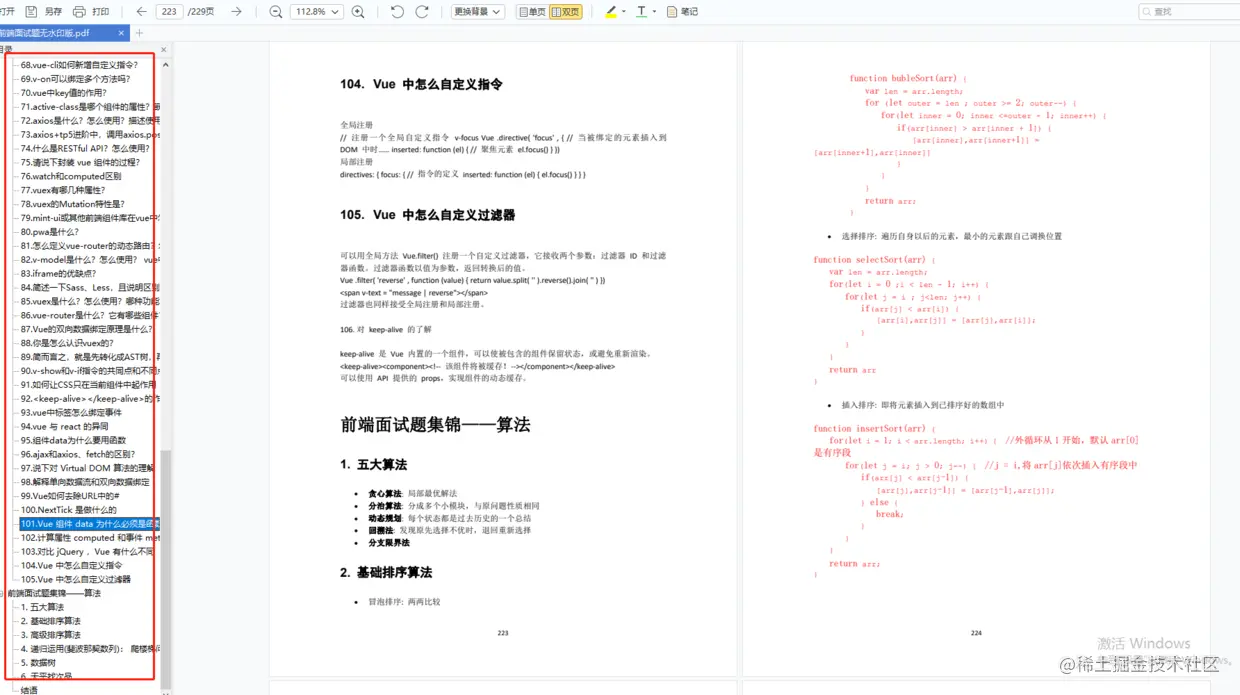Viewport: 1240px width, 695px height.
Task: Open outline item 68.vue-cli如何新增自定义指令
Action: (x=79, y=65)
